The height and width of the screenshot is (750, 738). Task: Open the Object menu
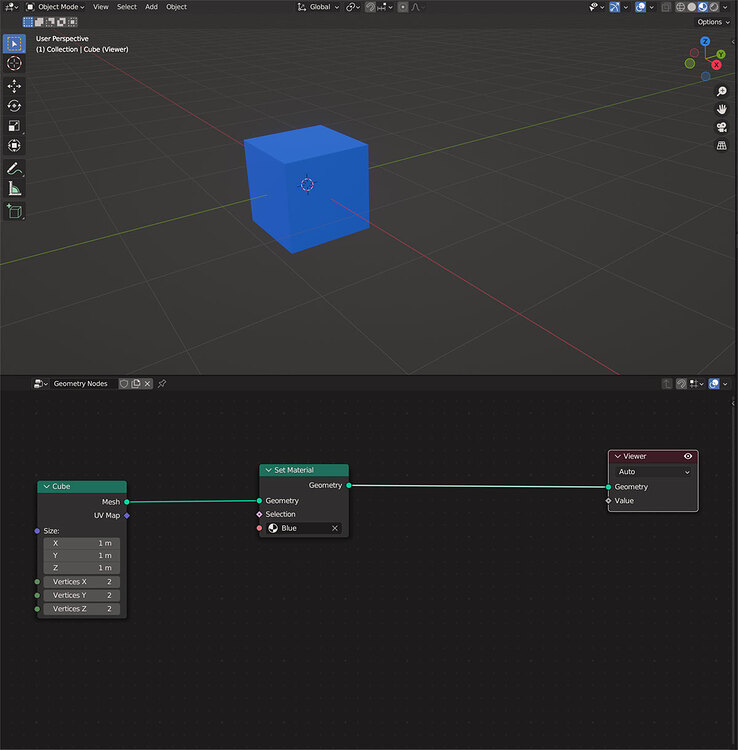coord(176,7)
